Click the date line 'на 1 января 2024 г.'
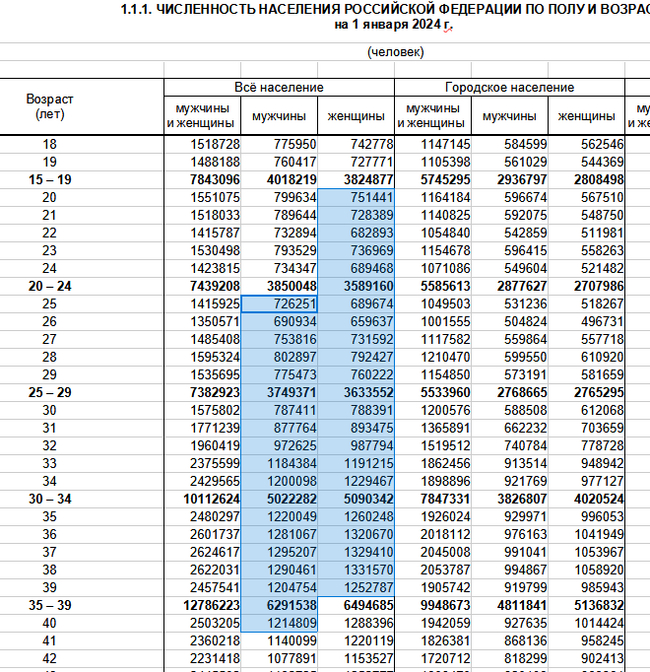650x672 pixels. pos(393,24)
